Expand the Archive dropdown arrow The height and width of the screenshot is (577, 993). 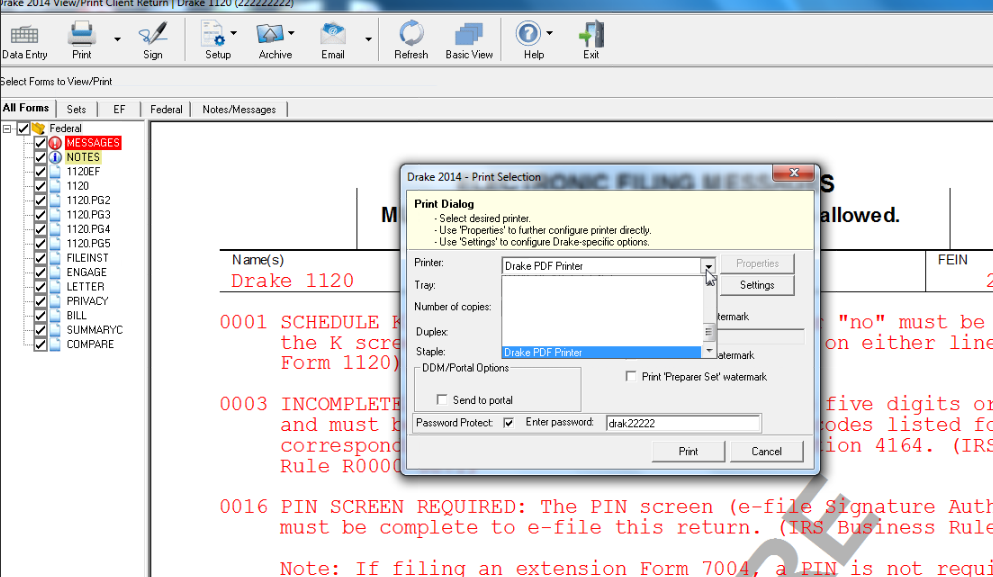pos(291,33)
